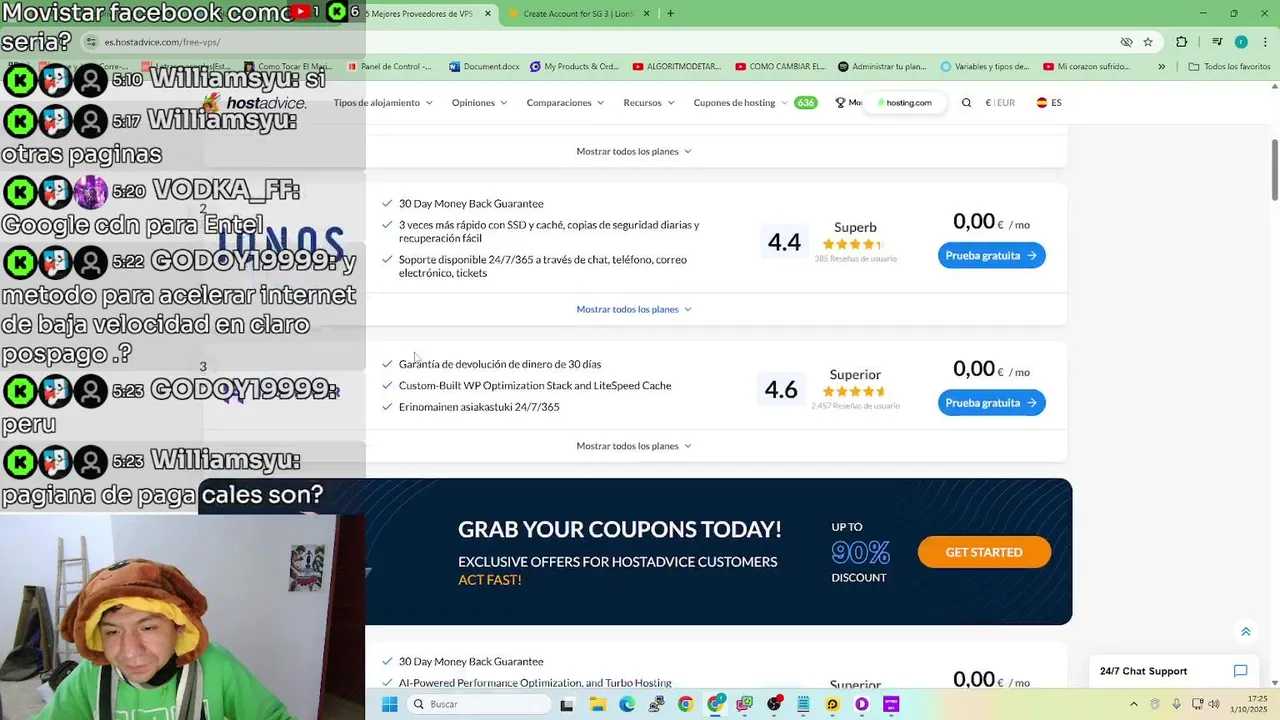
Task: Open Variables y tipos de... bookmark
Action: pos(985,67)
